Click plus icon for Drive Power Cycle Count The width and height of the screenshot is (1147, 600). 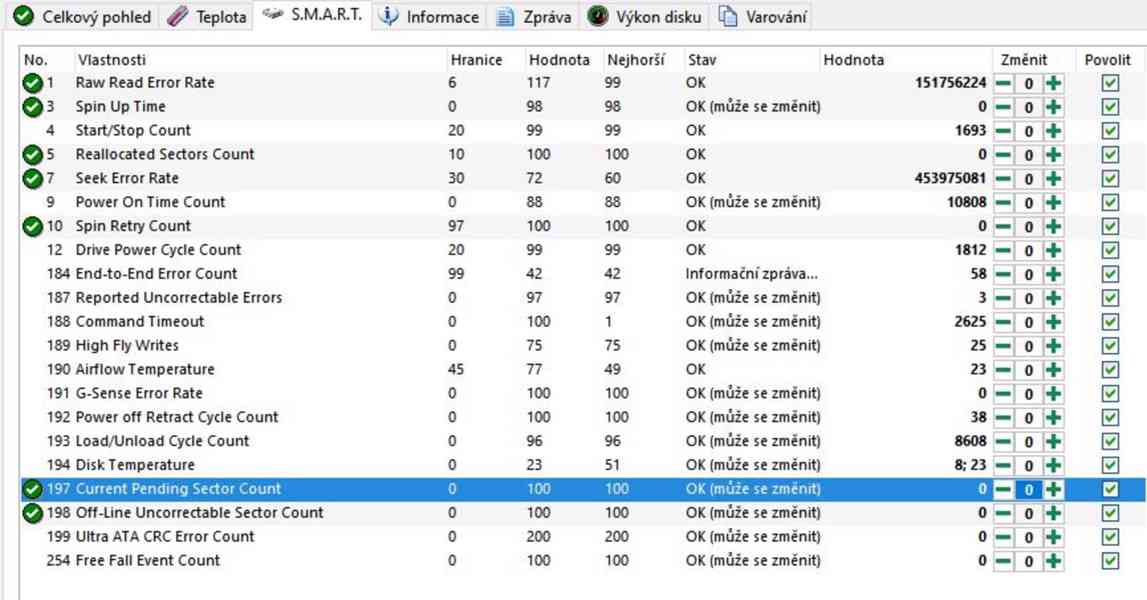pos(1053,251)
